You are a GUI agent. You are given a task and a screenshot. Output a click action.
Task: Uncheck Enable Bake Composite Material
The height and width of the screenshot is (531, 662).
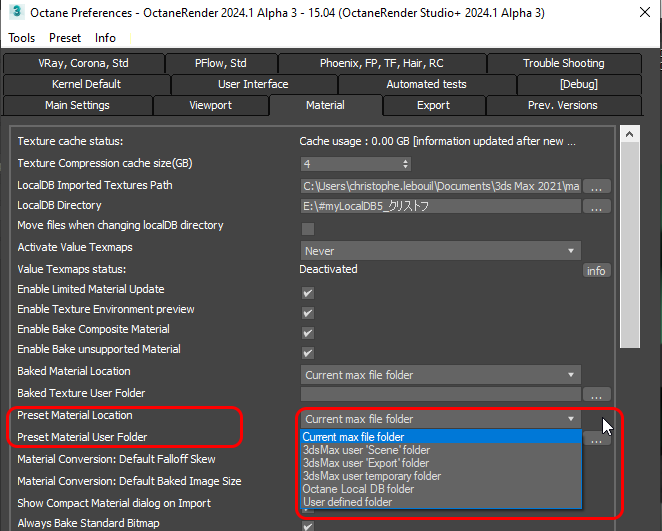[x=308, y=332]
